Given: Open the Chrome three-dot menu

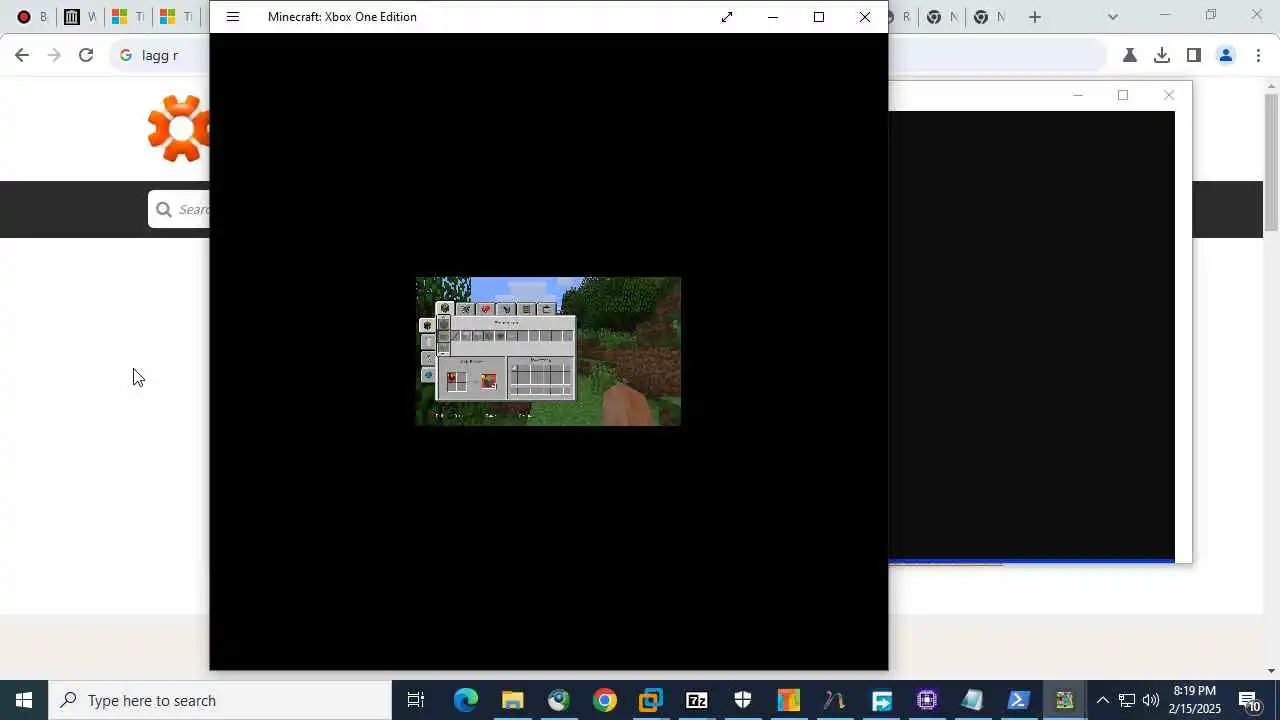Looking at the screenshot, I should (x=1258, y=55).
